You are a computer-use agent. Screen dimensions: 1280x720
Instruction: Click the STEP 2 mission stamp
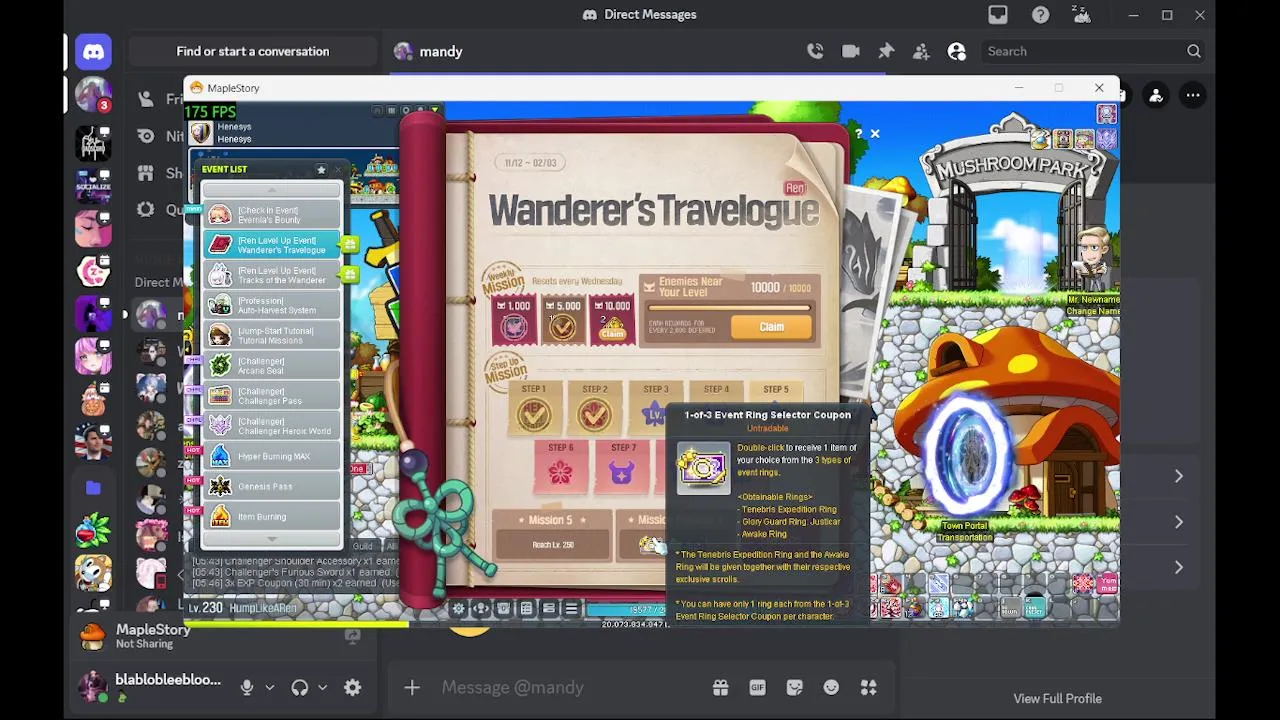595,408
